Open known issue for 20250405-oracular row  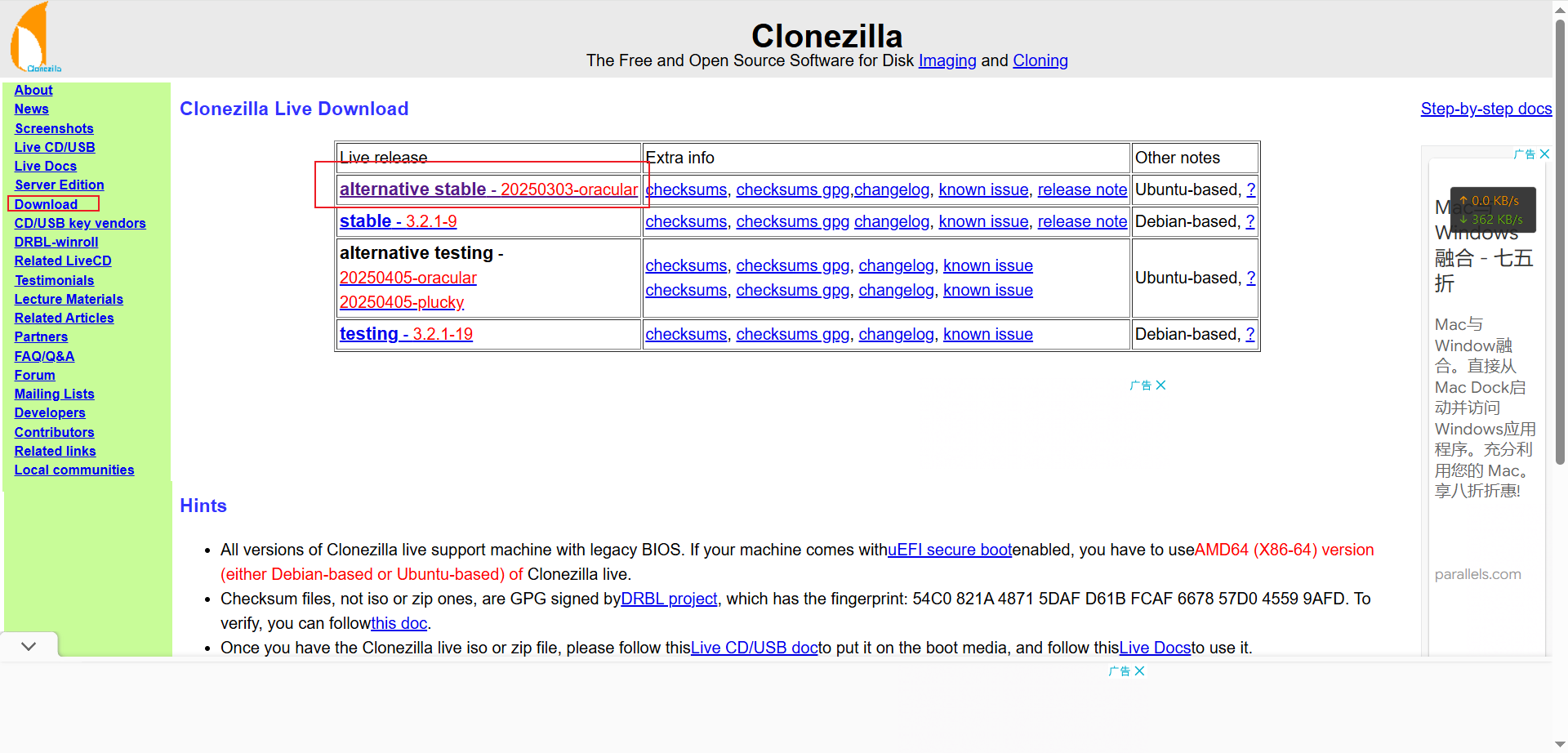988,265
